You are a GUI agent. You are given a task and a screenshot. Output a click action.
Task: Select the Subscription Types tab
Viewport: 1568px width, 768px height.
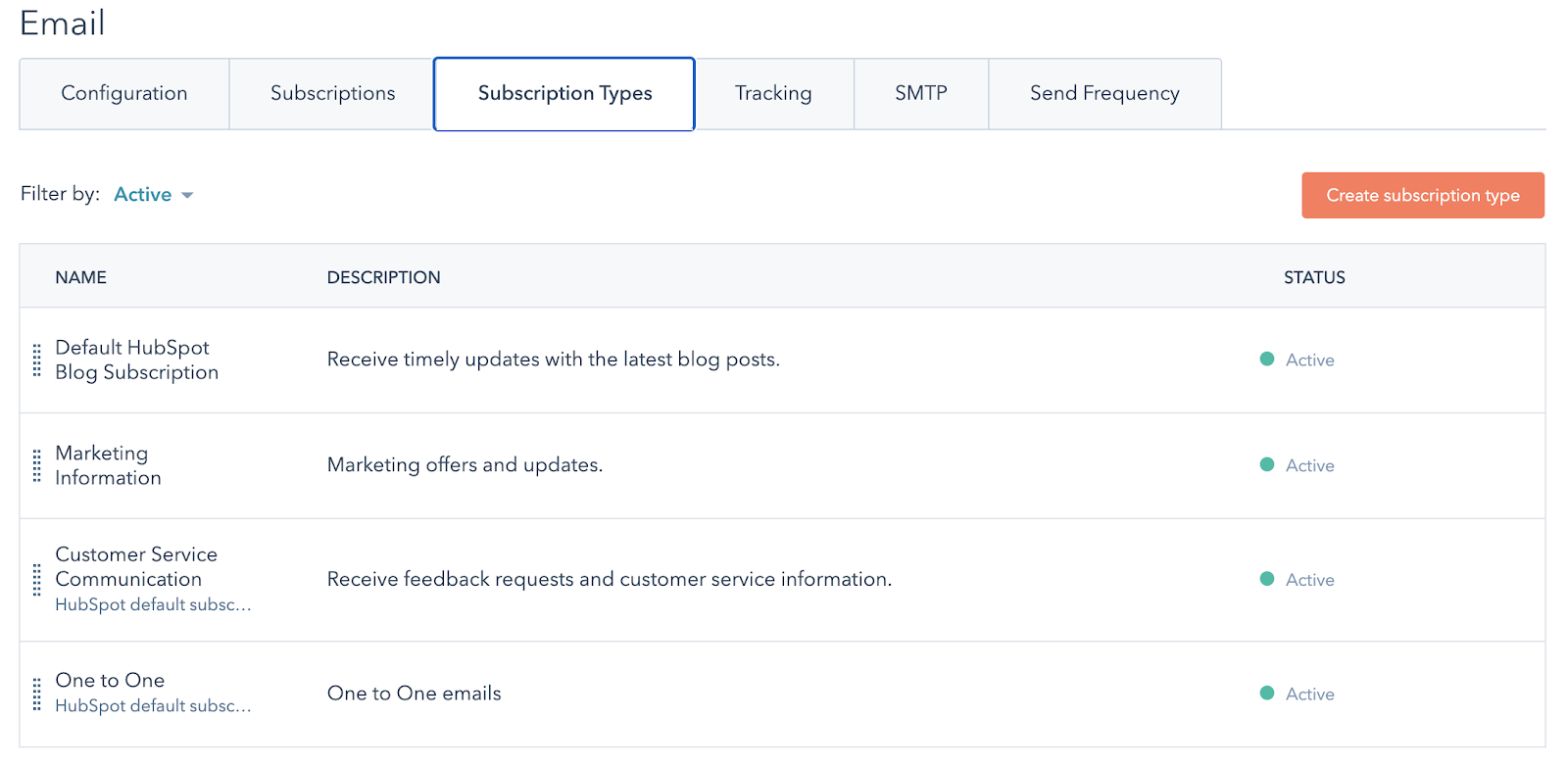click(564, 94)
